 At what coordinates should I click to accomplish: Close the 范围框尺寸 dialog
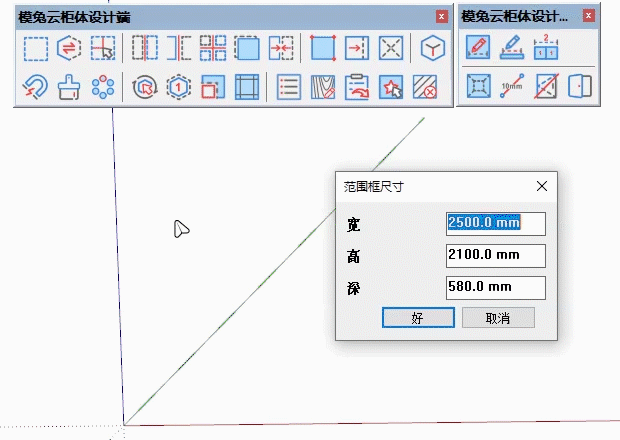pos(542,186)
